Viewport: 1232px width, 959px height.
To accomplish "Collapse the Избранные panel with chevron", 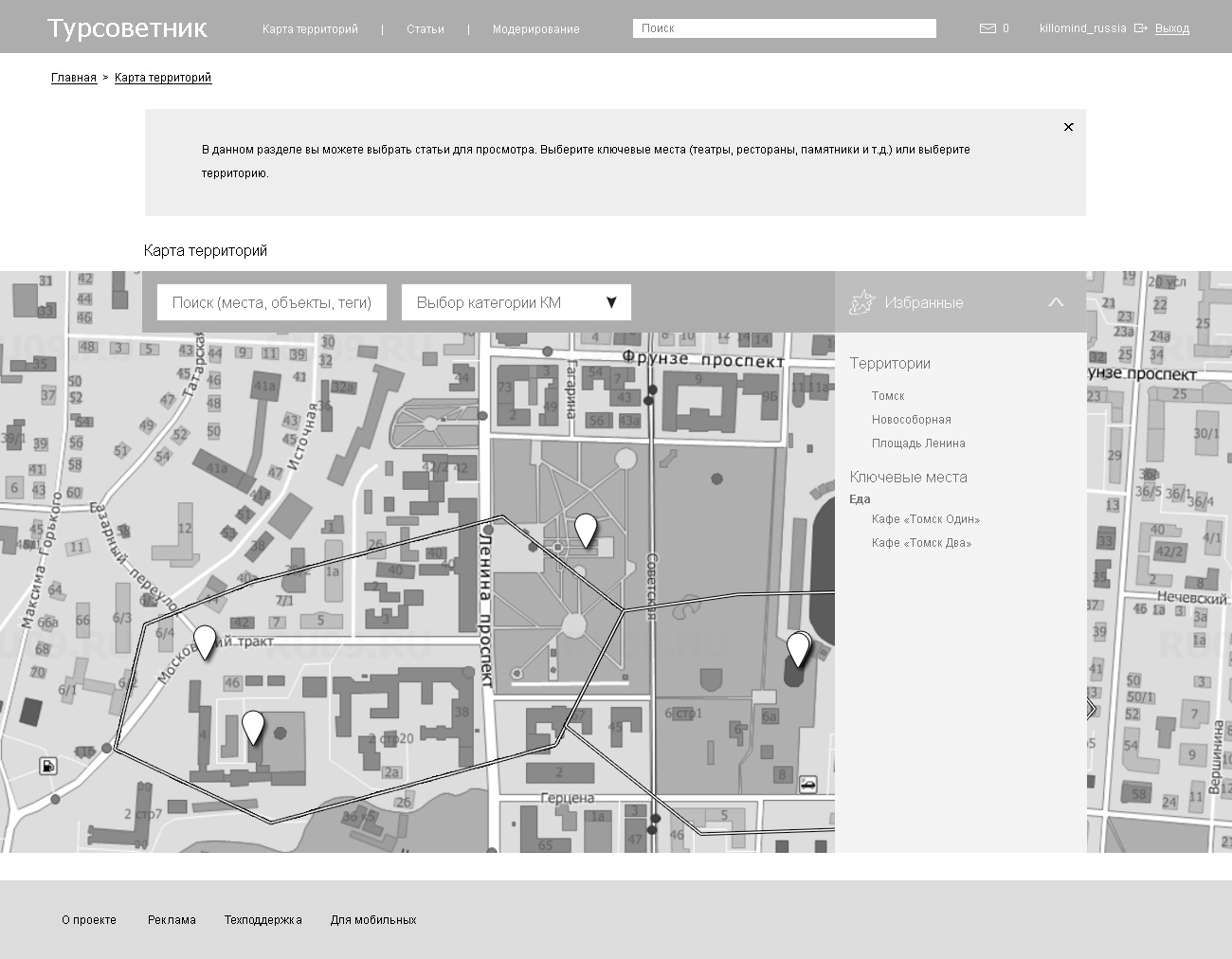I will click(1056, 302).
